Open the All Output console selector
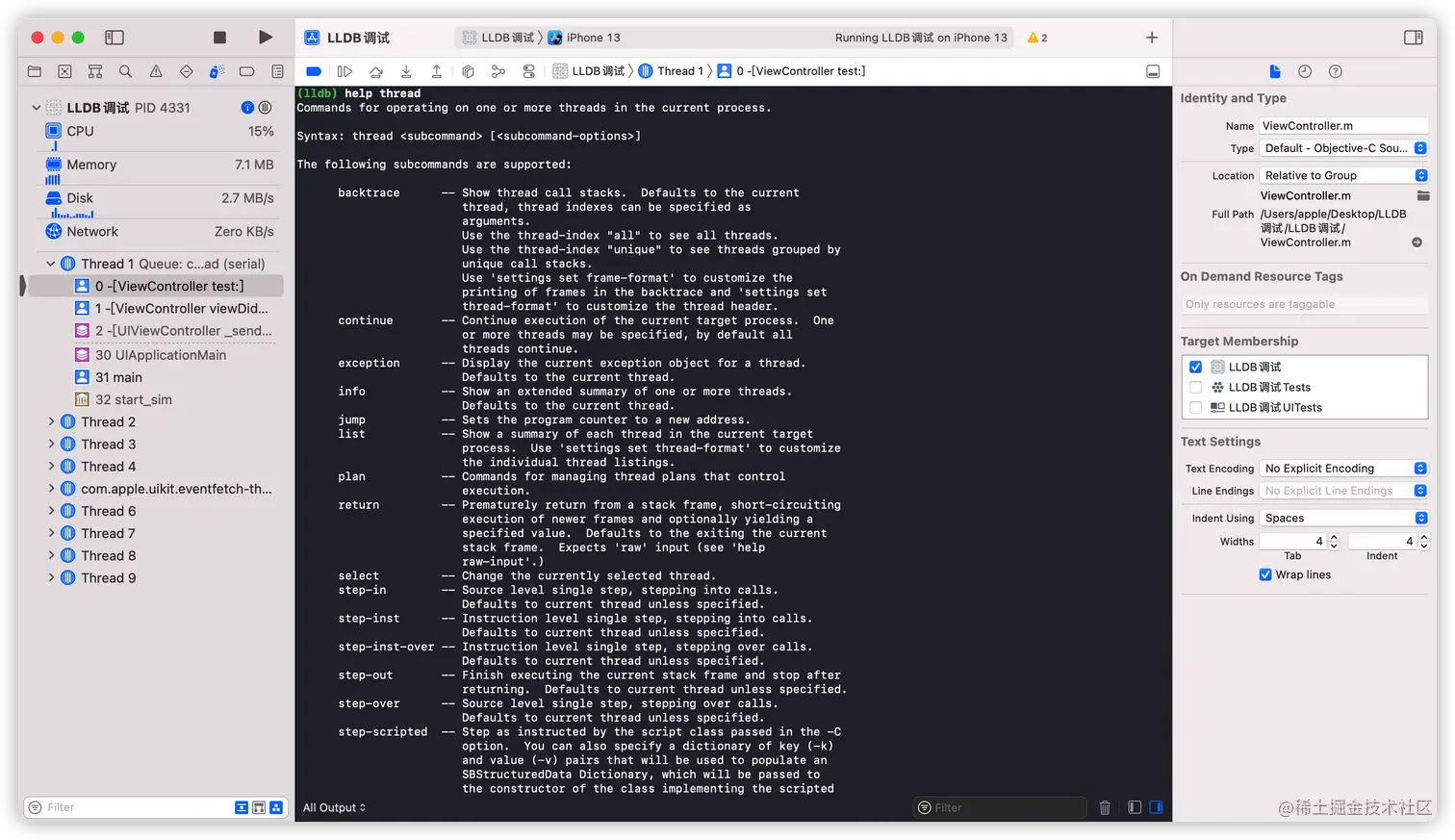1455x840 pixels. tap(334, 807)
